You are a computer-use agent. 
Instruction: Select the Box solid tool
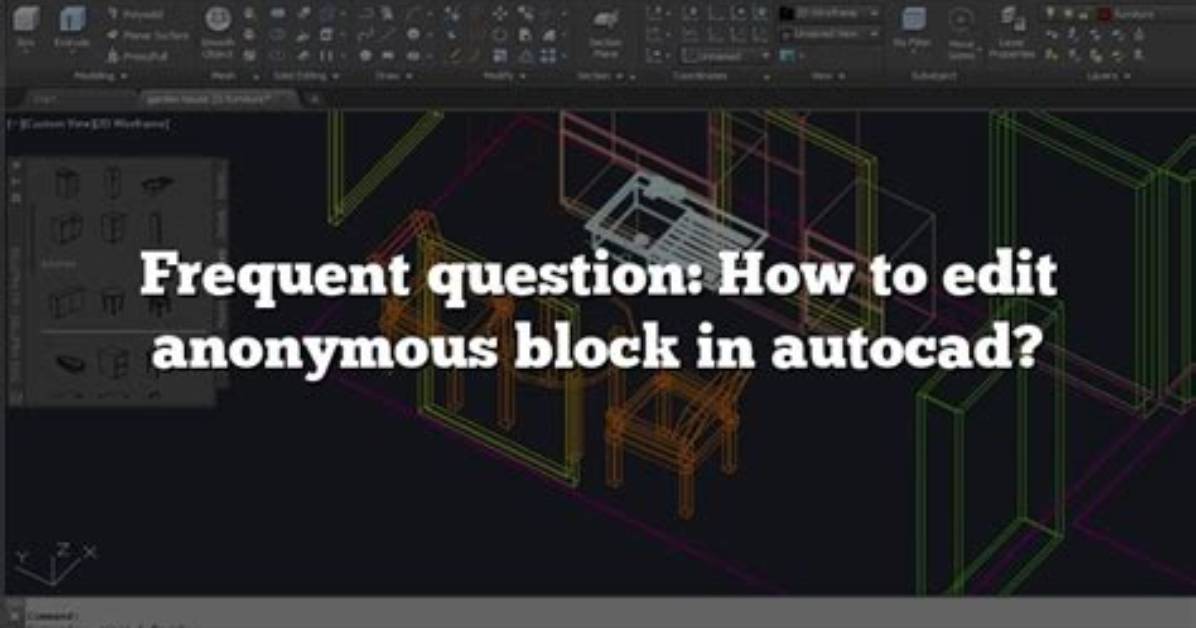click(25, 27)
